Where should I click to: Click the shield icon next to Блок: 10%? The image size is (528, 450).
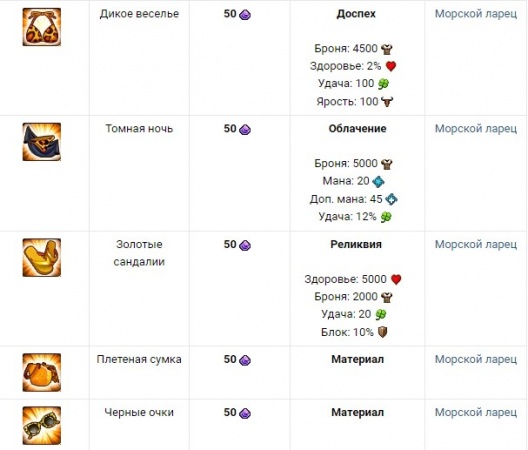coord(383,332)
